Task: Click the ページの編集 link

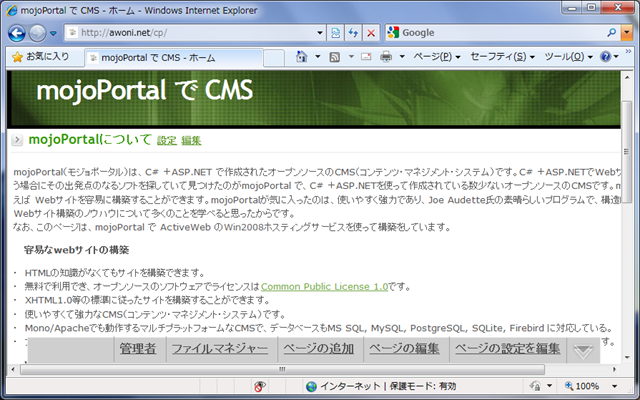Action: [x=404, y=349]
